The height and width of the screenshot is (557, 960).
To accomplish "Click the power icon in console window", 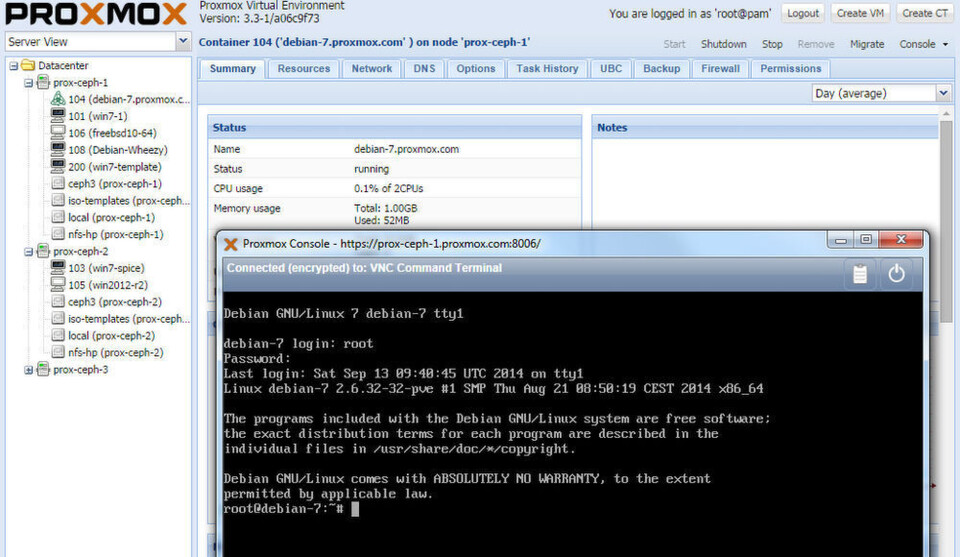I will click(896, 274).
